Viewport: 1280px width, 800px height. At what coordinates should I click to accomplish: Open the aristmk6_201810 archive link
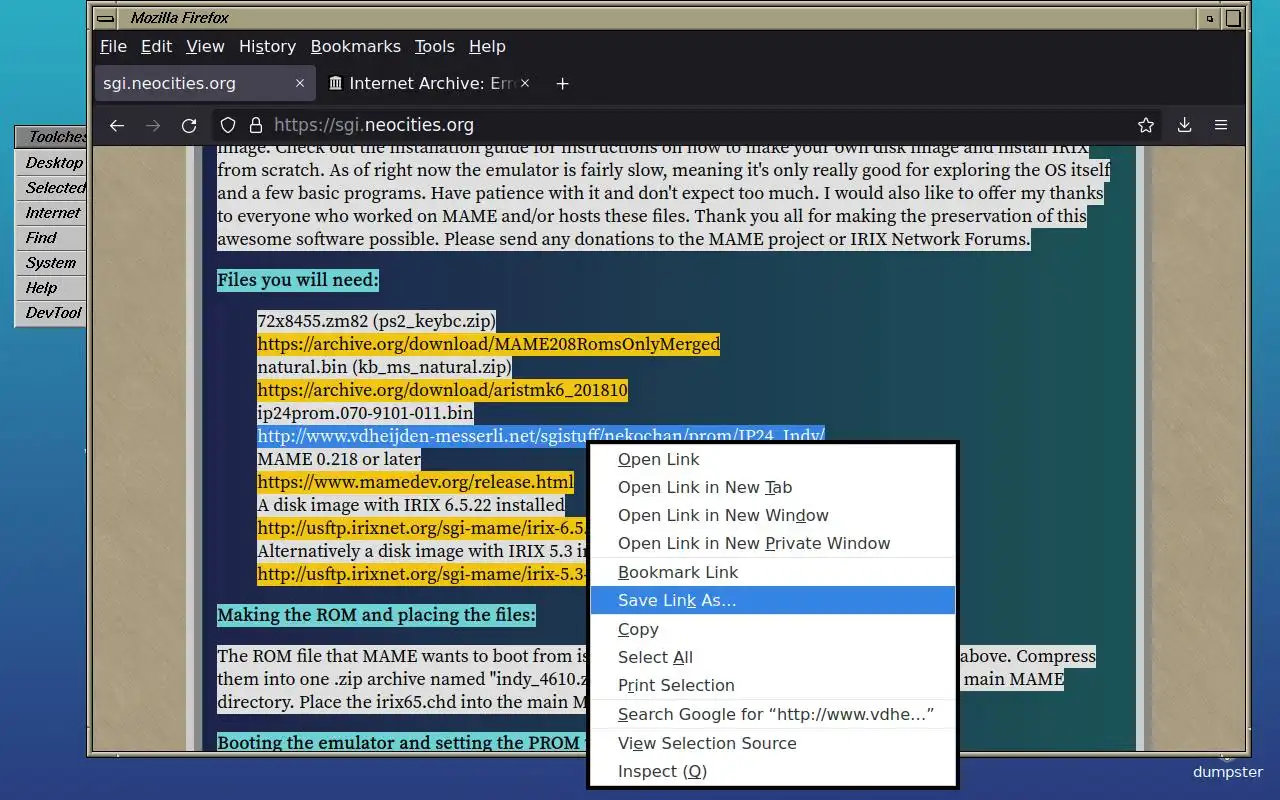(442, 390)
